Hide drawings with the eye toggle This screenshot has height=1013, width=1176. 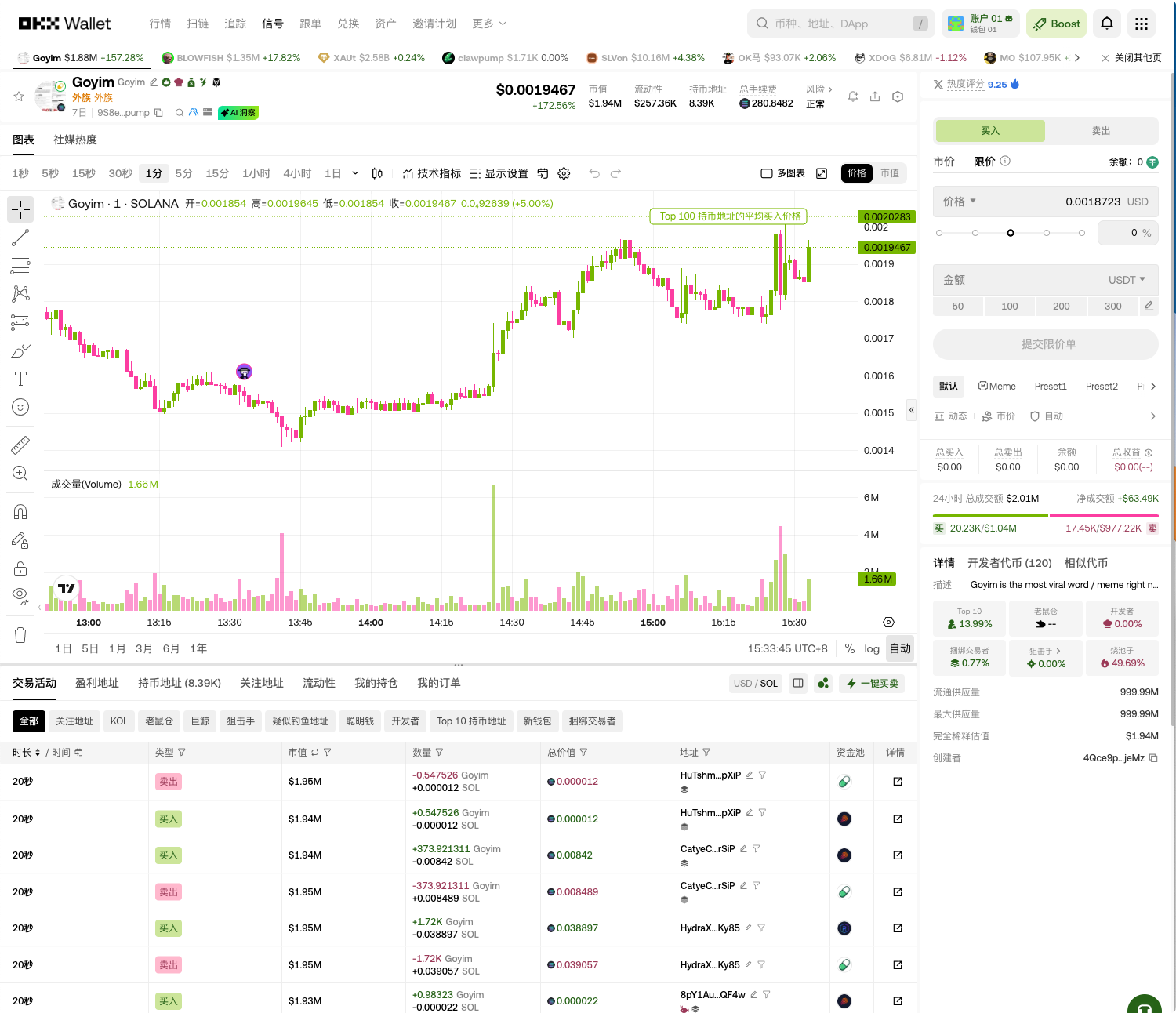pos(20,595)
